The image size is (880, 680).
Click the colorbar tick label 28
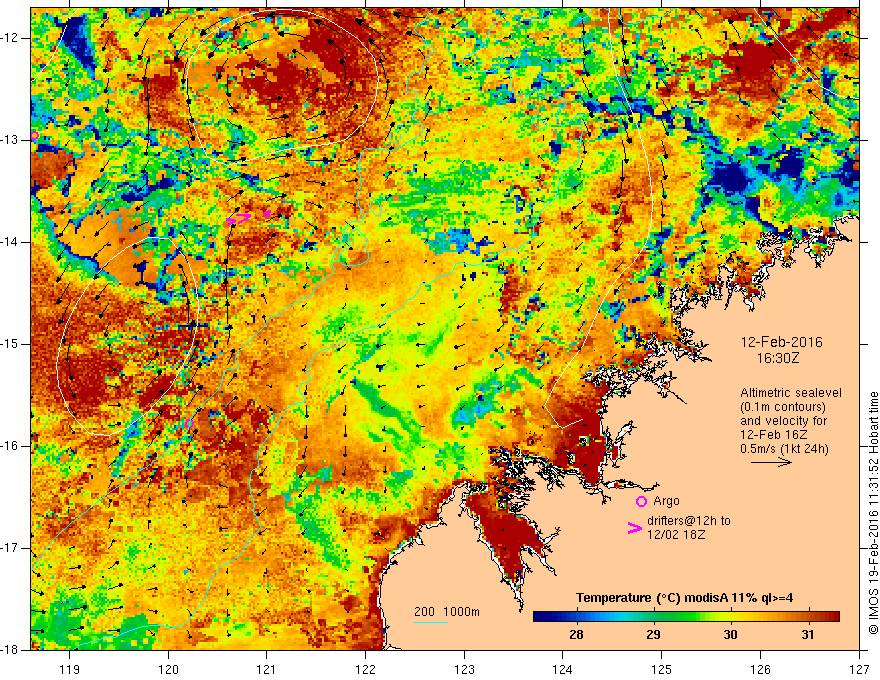pos(576,635)
